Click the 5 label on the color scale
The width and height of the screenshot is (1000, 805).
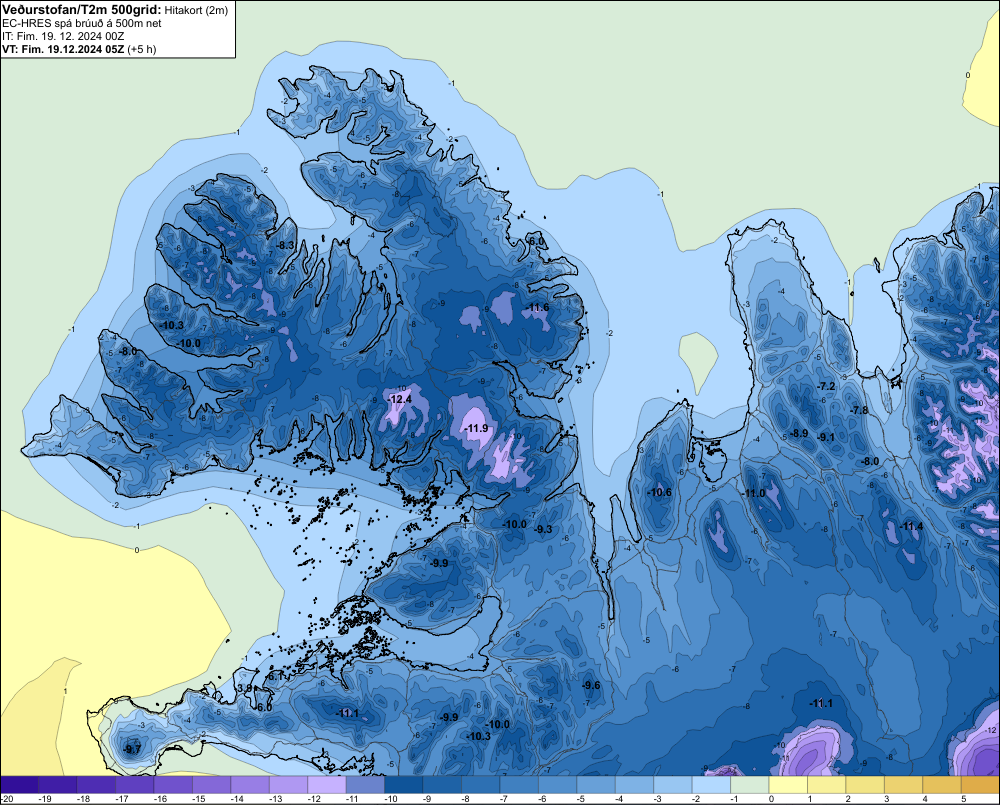(x=964, y=799)
